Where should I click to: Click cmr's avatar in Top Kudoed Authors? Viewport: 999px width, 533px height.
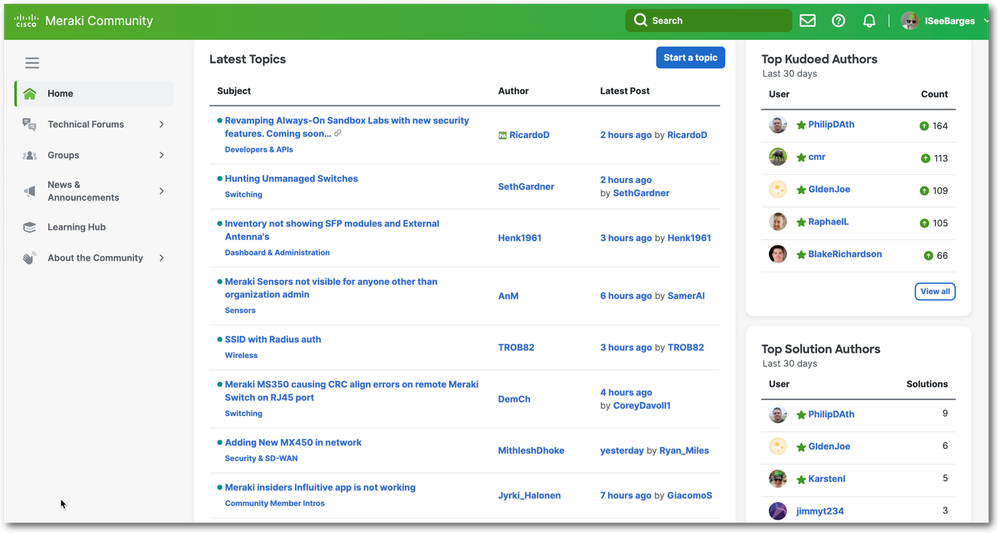pos(777,157)
